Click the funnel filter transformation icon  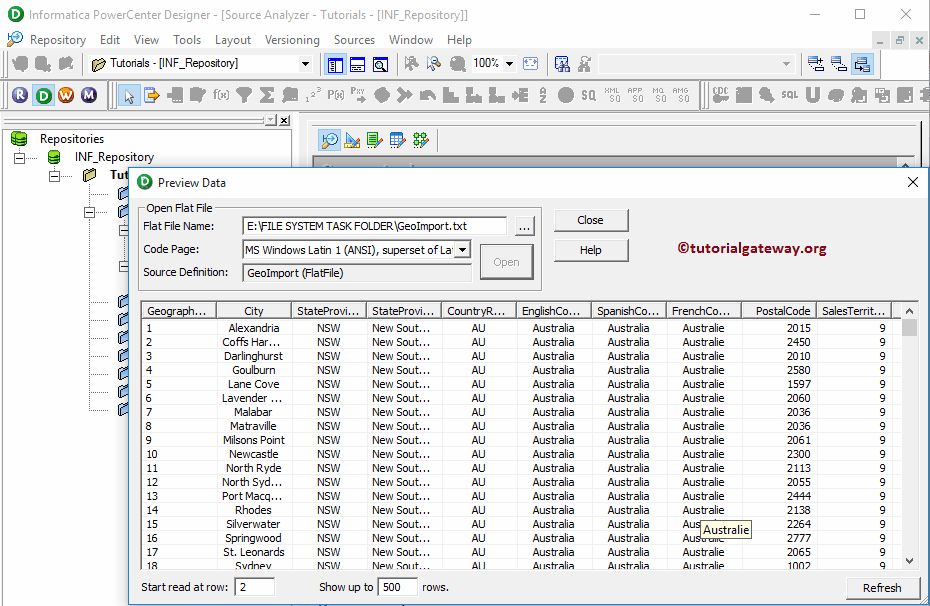tap(244, 95)
